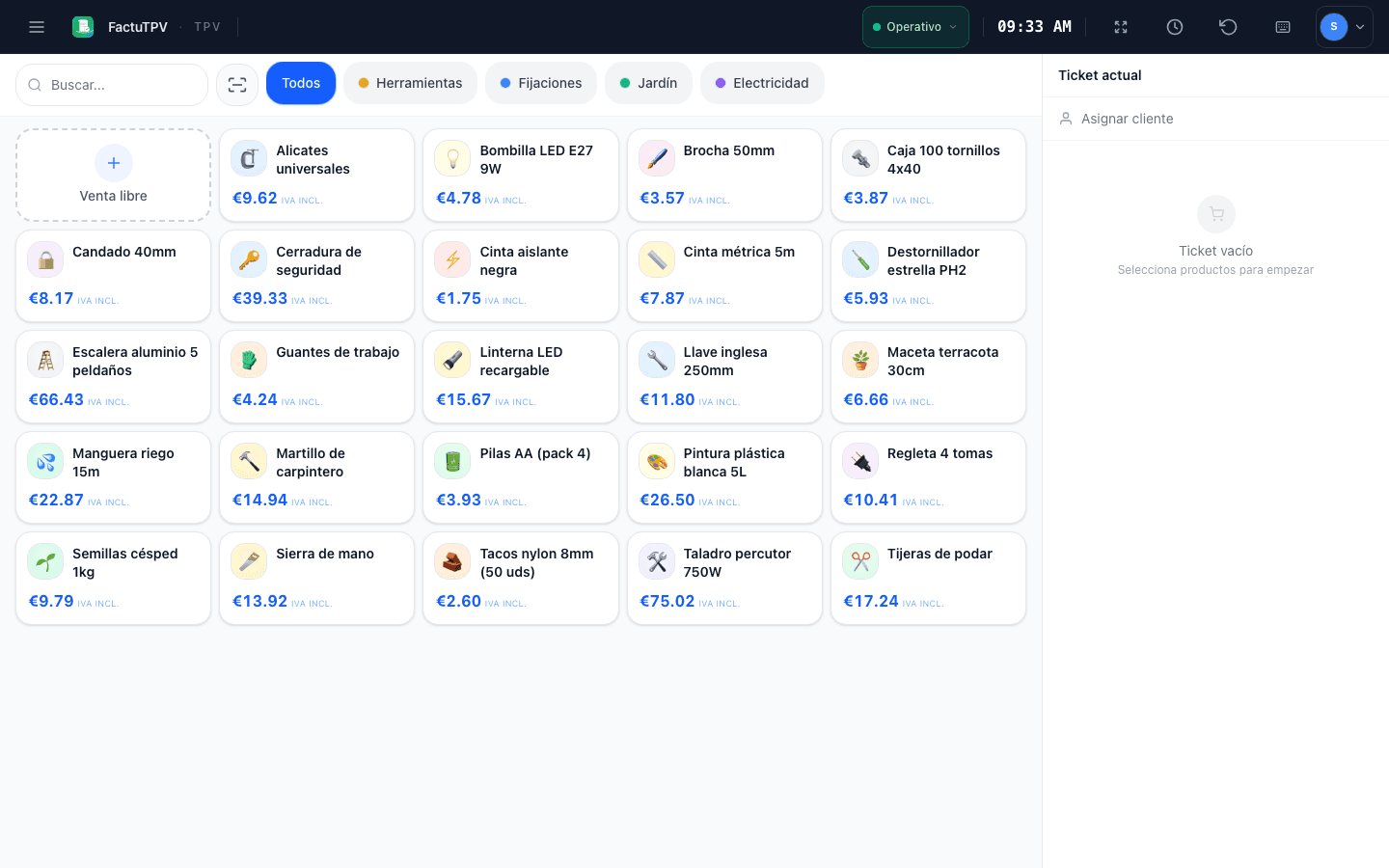Click the plus icon for Venta libre

(114, 163)
